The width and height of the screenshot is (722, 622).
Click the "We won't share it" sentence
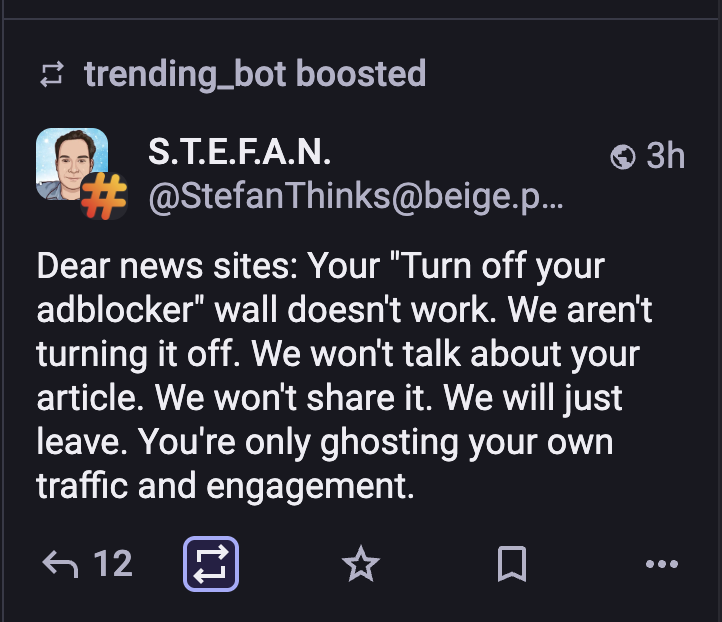339,398
